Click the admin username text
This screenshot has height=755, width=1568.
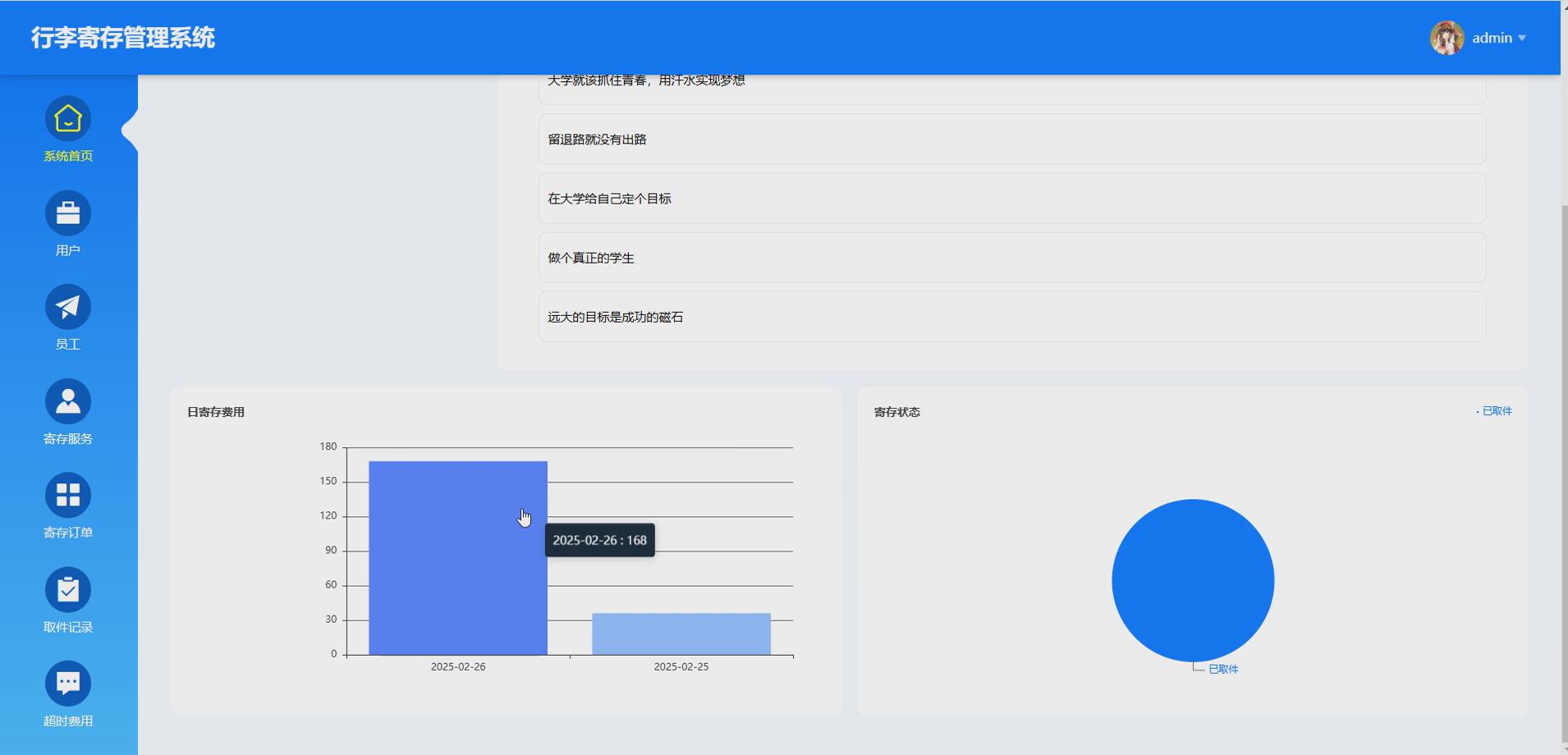(1492, 38)
